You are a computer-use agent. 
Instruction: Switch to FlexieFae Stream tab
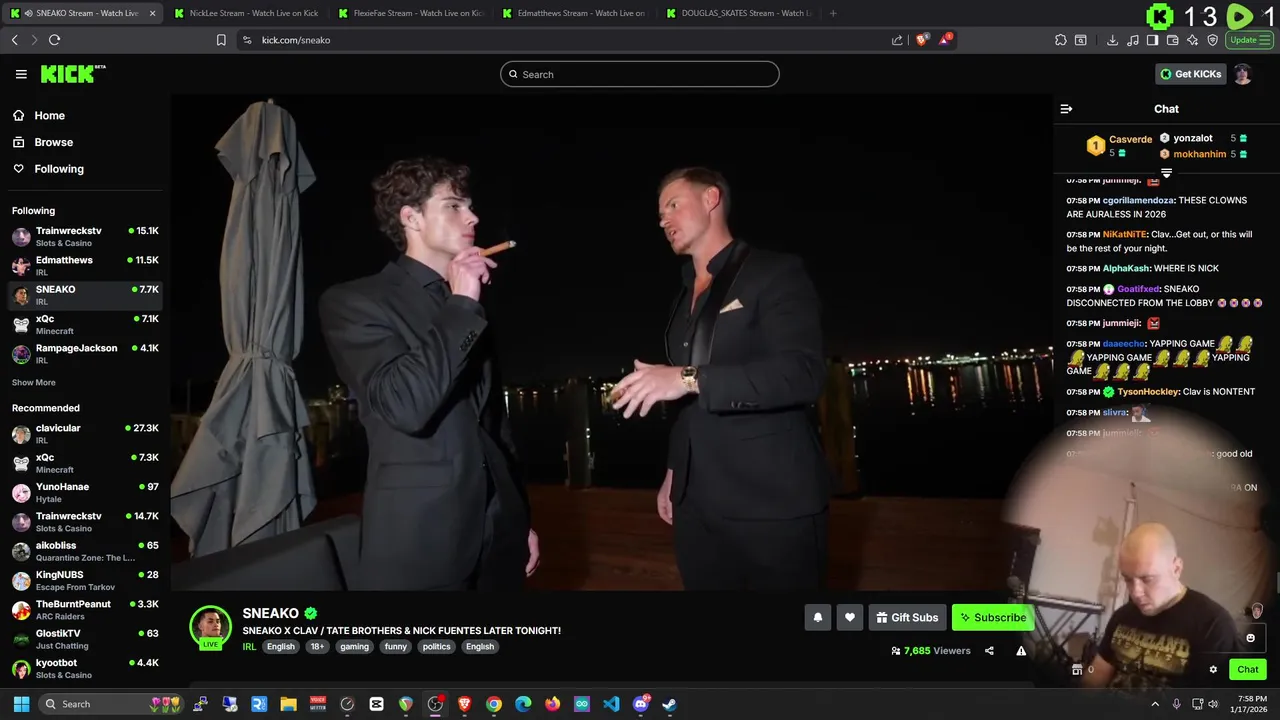410,13
